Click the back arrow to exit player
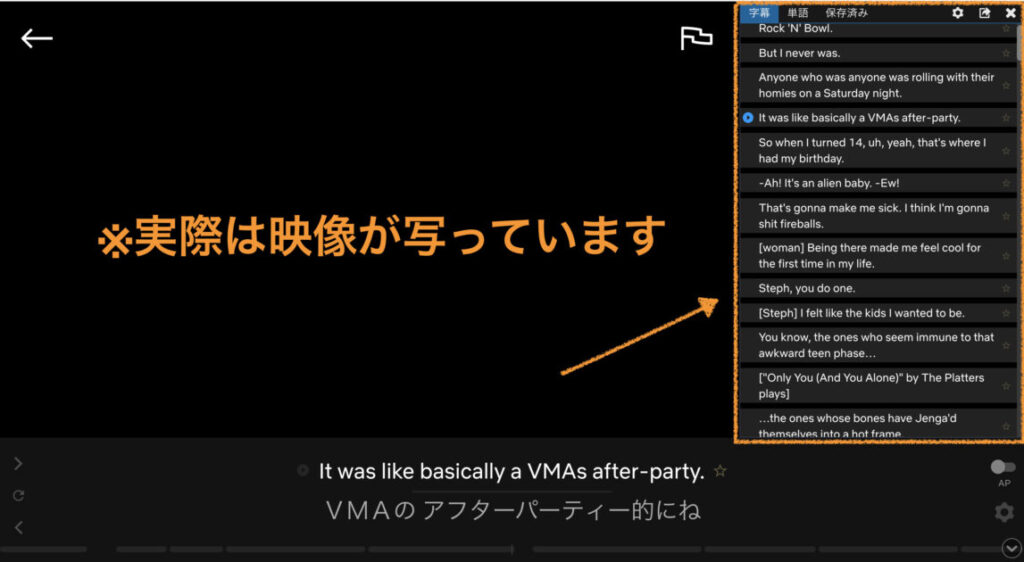 click(37, 38)
